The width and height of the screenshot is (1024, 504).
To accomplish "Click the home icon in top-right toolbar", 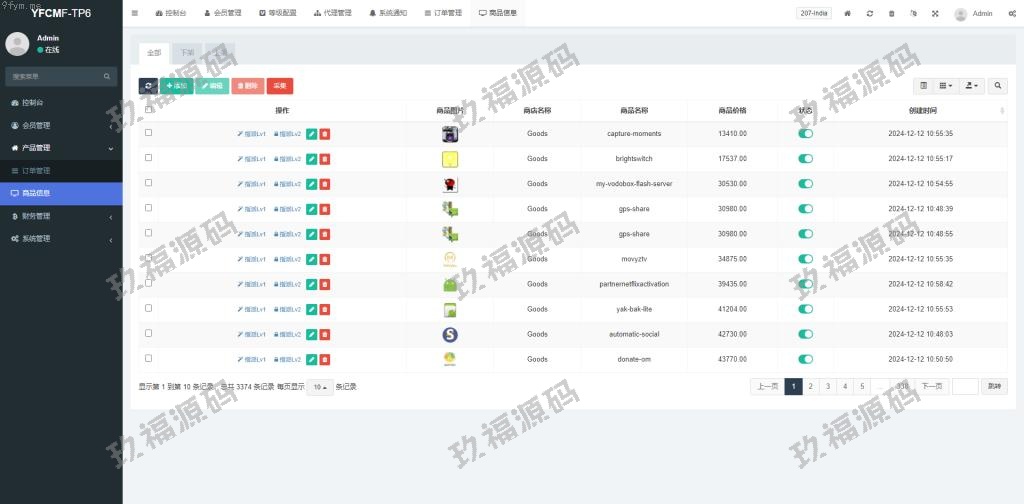I will pyautogui.click(x=848, y=14).
